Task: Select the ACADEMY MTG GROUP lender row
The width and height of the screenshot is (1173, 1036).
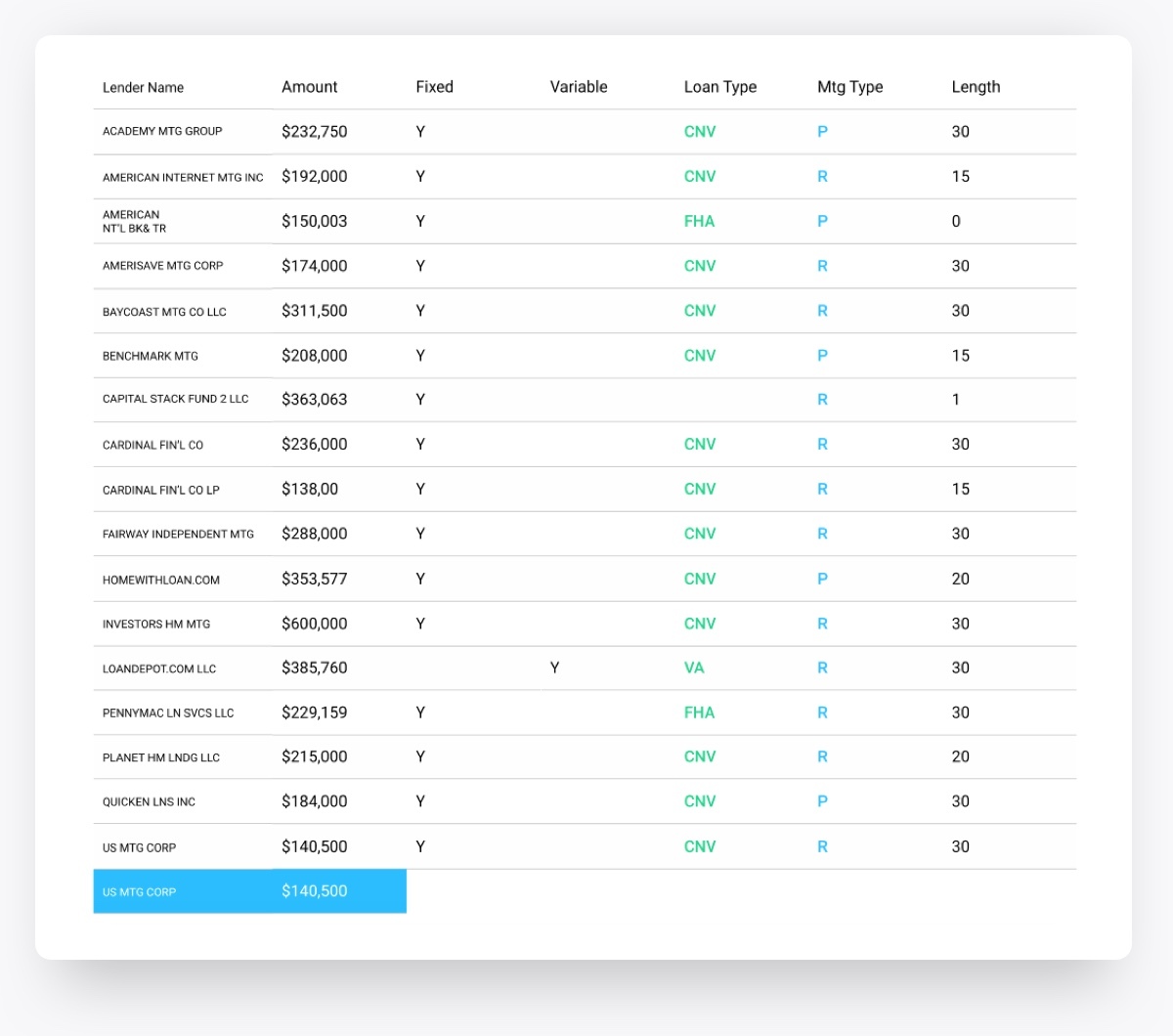Action: click(585, 131)
